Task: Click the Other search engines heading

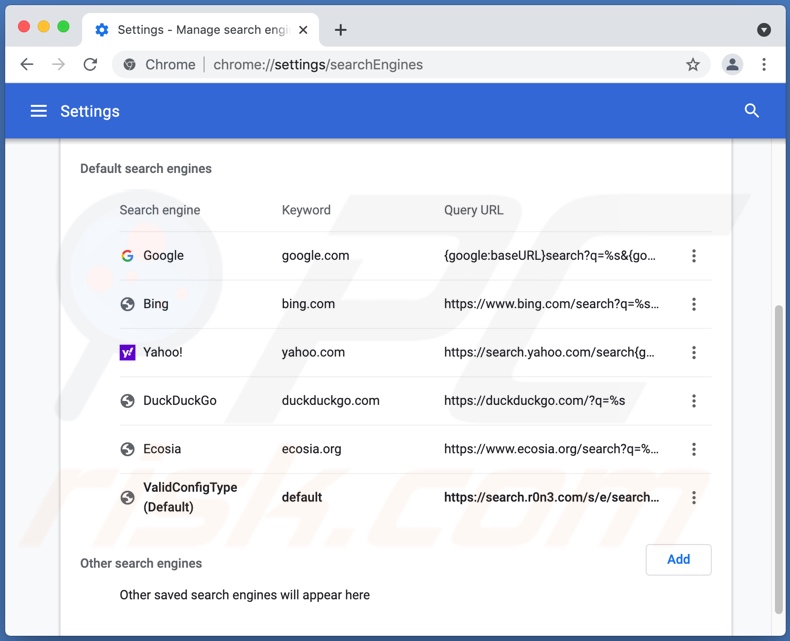Action: pyautogui.click(x=141, y=563)
